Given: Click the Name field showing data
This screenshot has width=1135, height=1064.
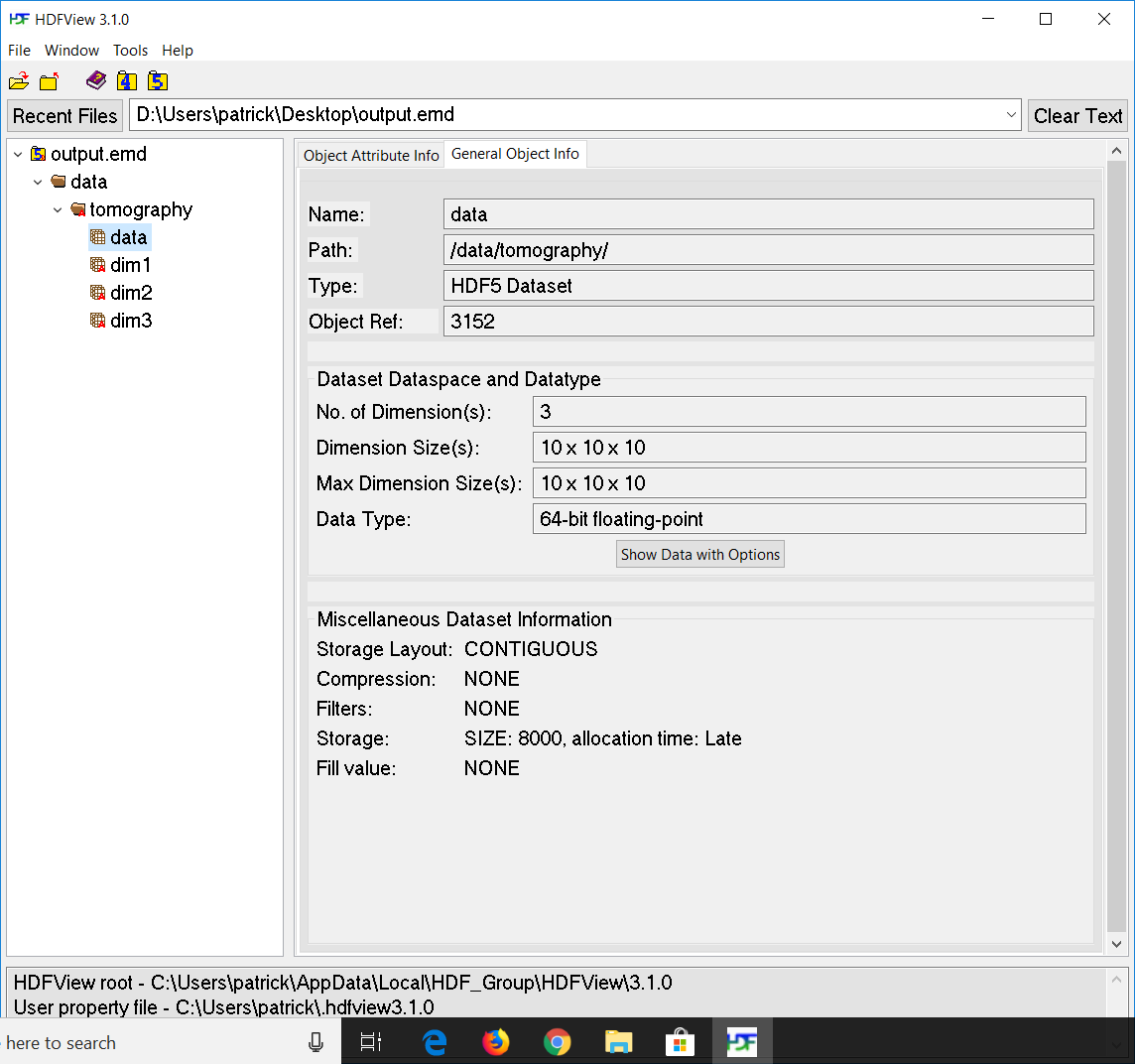Looking at the screenshot, I should [x=768, y=213].
